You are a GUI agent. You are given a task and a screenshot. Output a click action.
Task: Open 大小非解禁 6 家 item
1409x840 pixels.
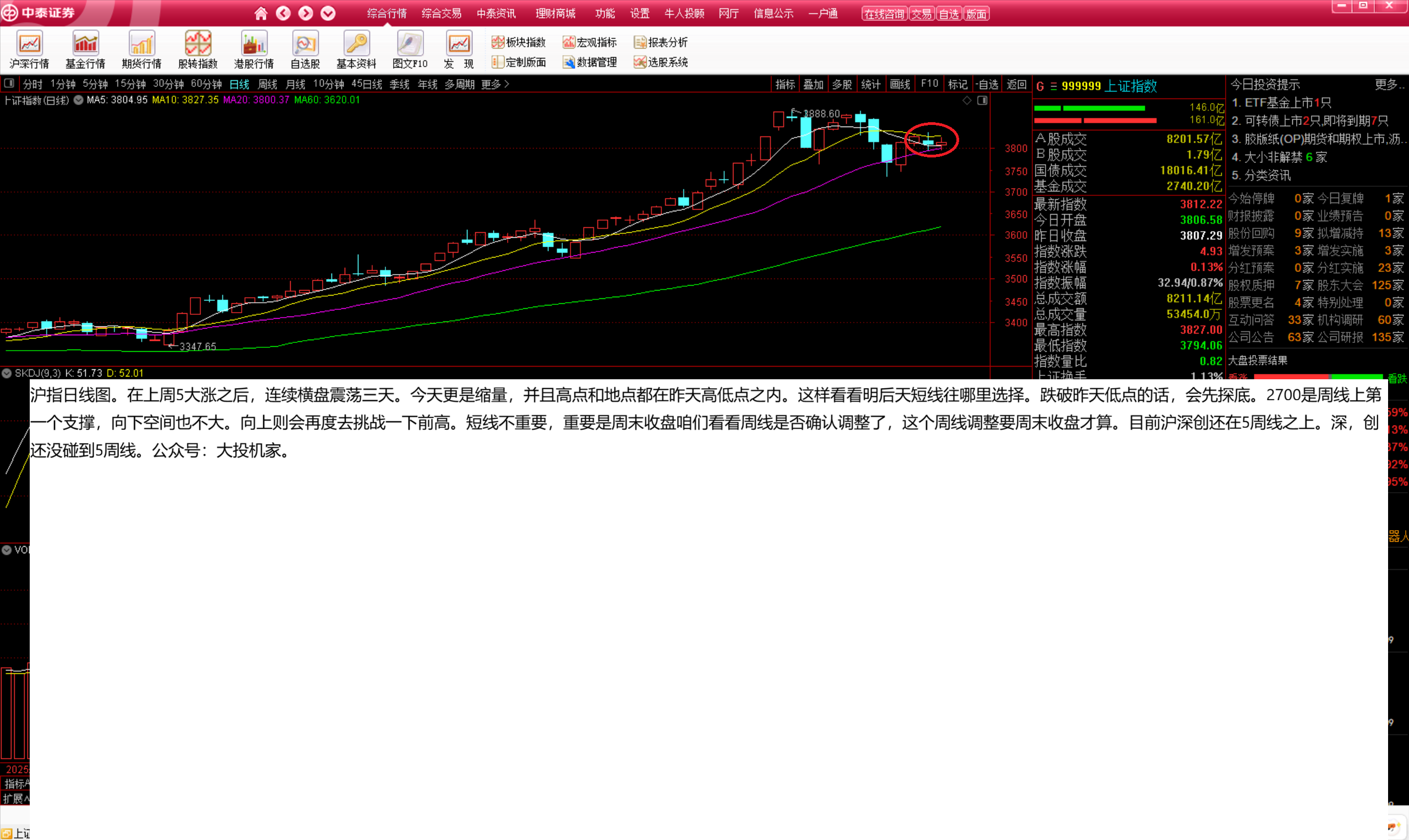[x=1280, y=157]
